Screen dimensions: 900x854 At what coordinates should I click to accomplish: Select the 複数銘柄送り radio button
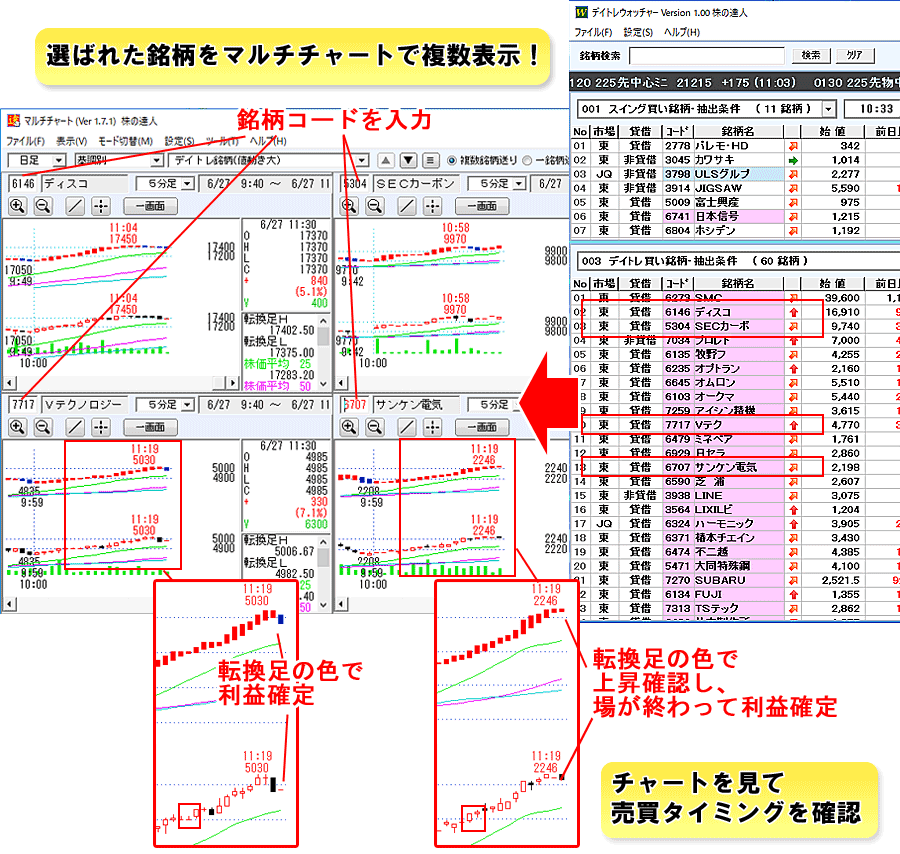[x=452, y=160]
